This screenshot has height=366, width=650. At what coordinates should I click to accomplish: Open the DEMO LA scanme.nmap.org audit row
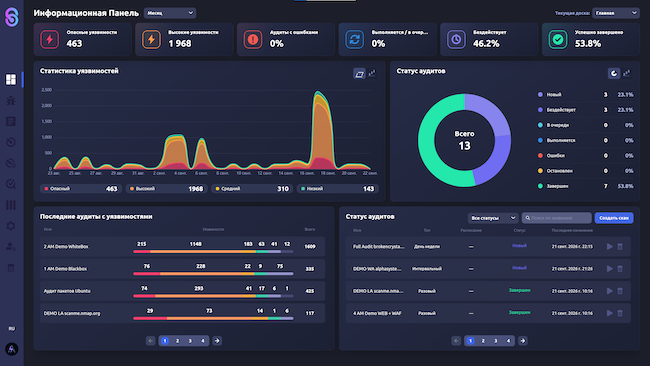click(x=182, y=313)
